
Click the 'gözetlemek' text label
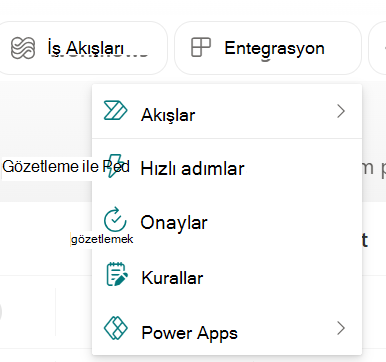102,239
